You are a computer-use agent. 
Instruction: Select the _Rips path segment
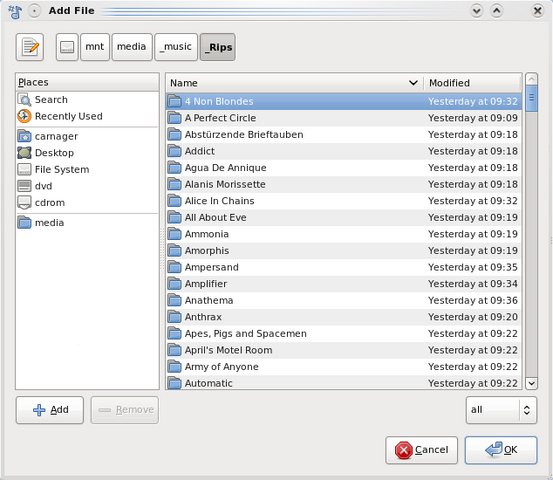point(218,47)
